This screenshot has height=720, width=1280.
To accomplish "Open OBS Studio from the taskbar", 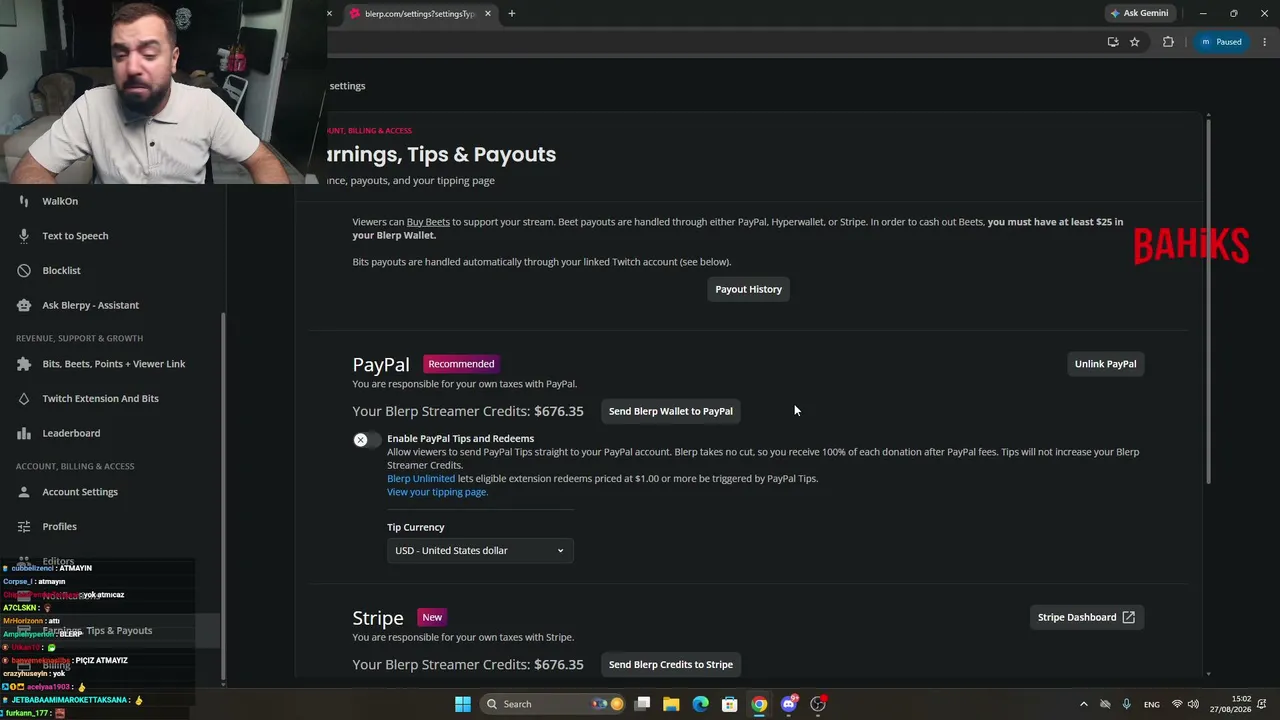I will [818, 704].
